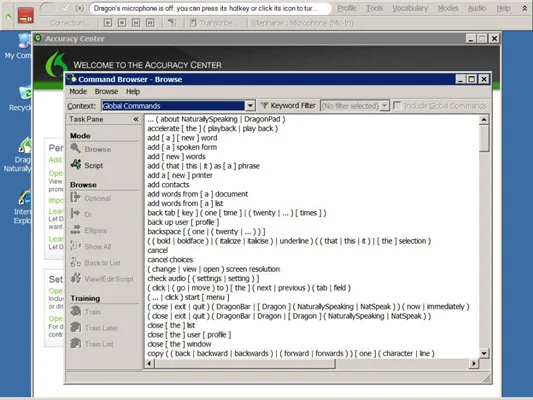Click the Optional browse icon
Image resolution: width=533 pixels, height=400 pixels.
[x=75, y=198]
